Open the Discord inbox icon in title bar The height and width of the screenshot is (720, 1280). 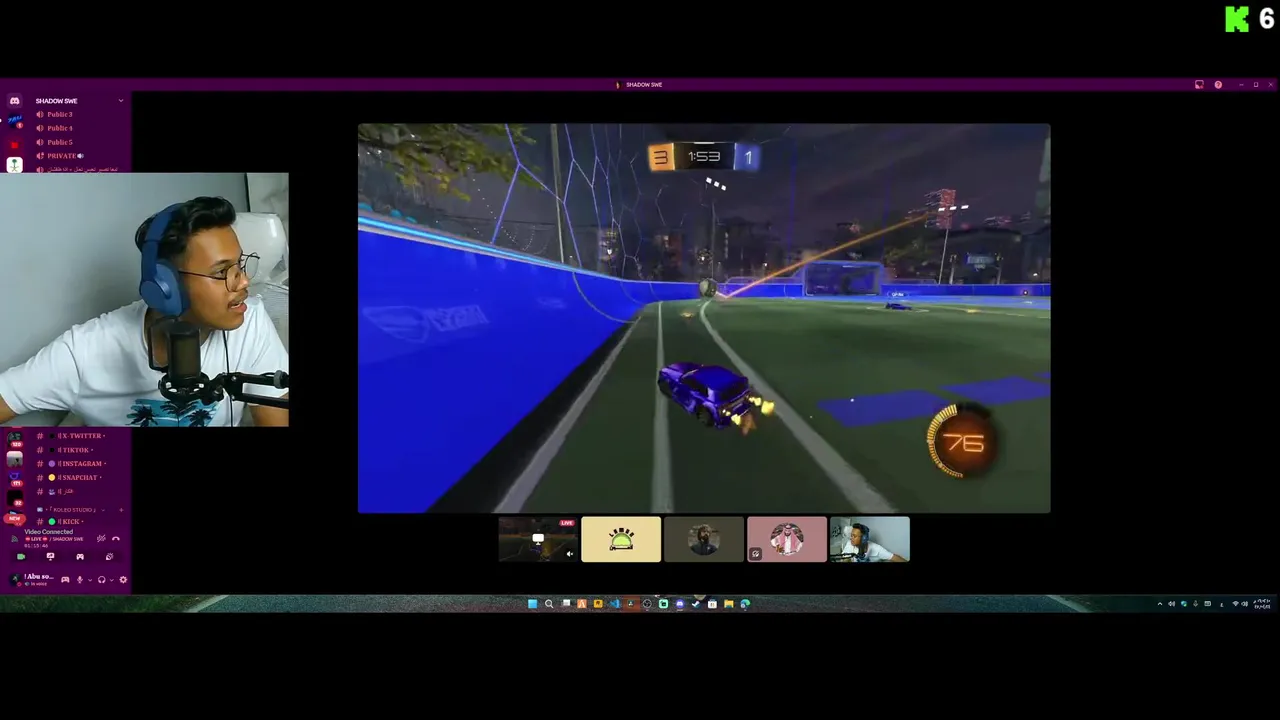point(1199,85)
